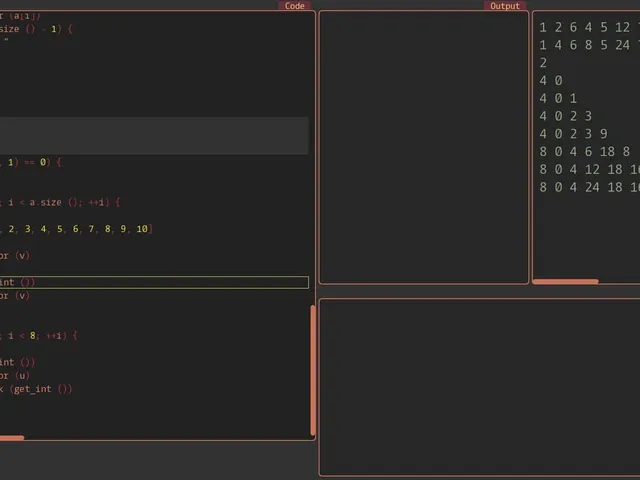Select the output row starting '8 0 4 24 18'

[x=589, y=187]
